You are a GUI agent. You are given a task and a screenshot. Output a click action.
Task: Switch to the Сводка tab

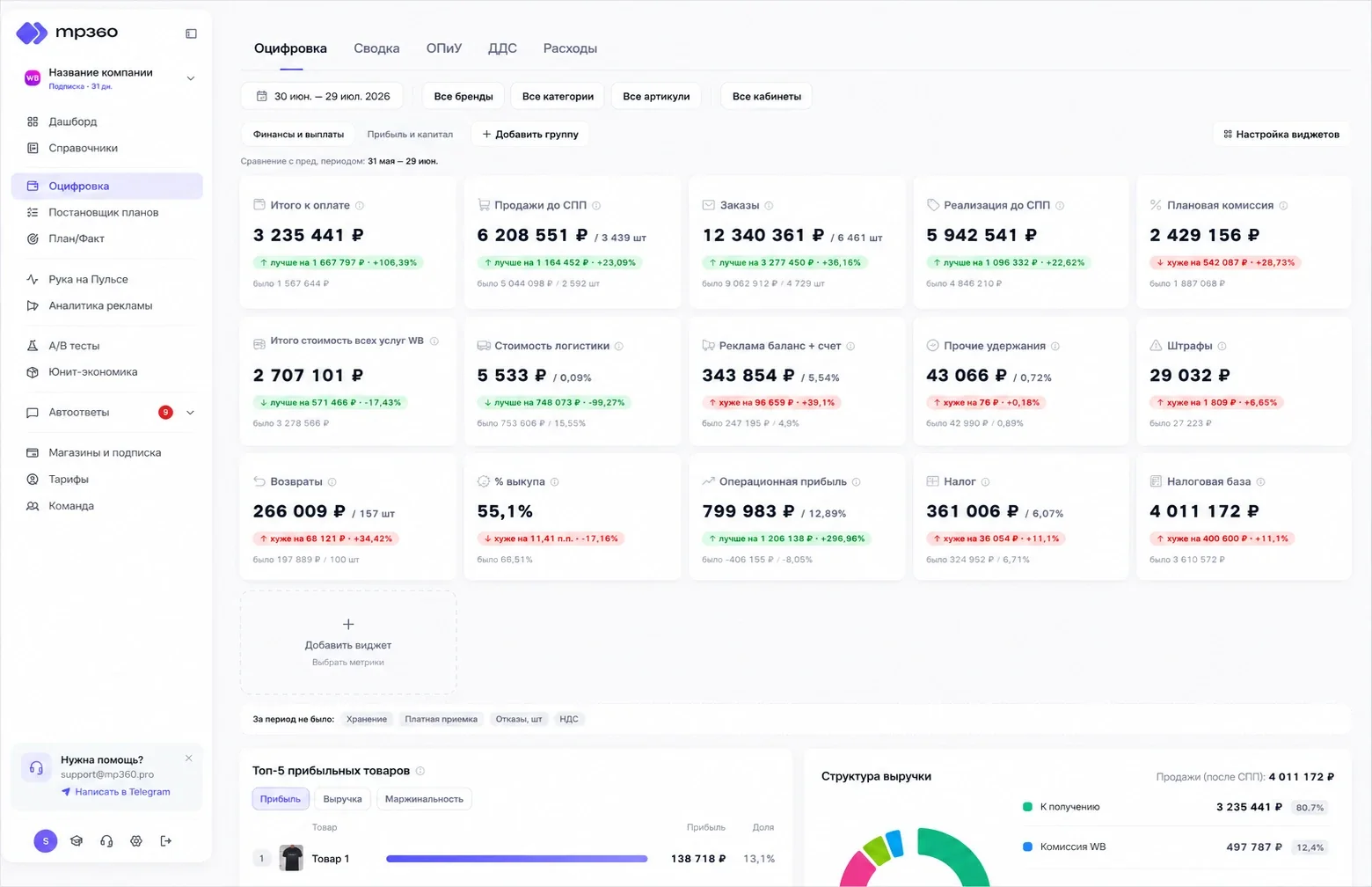376,48
